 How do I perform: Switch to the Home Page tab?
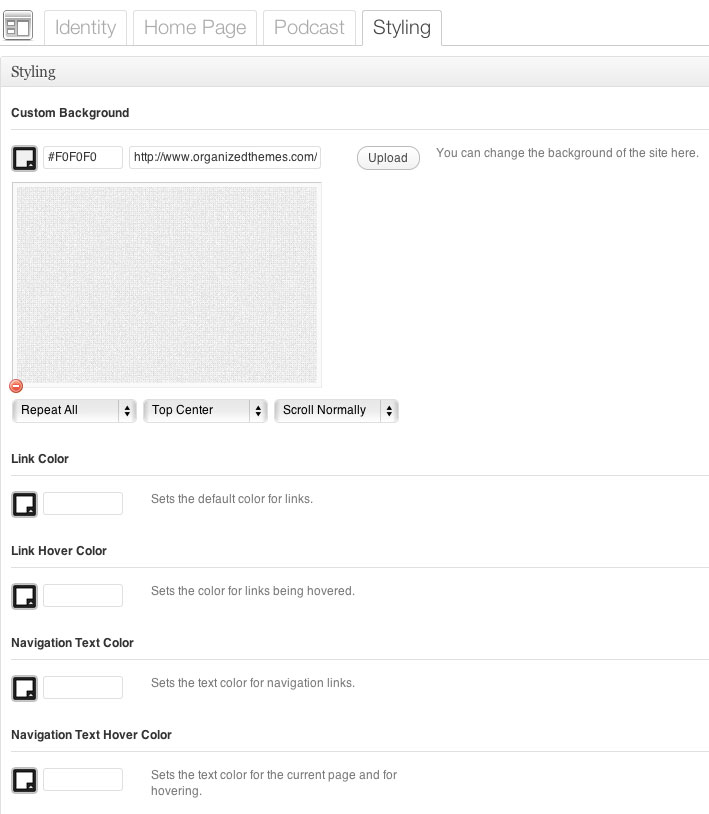pyautogui.click(x=195, y=27)
